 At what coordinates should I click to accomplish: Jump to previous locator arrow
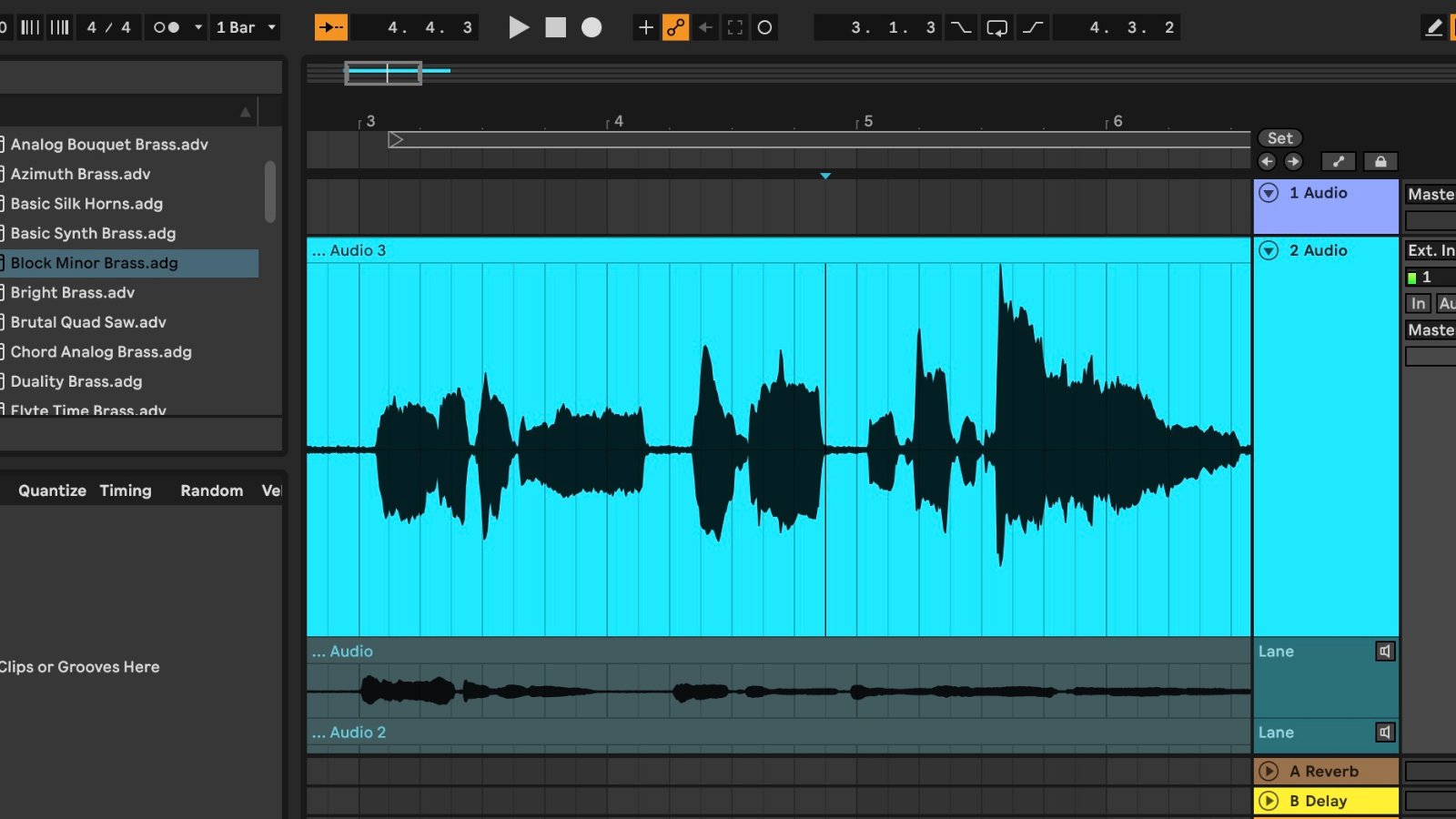click(1267, 162)
